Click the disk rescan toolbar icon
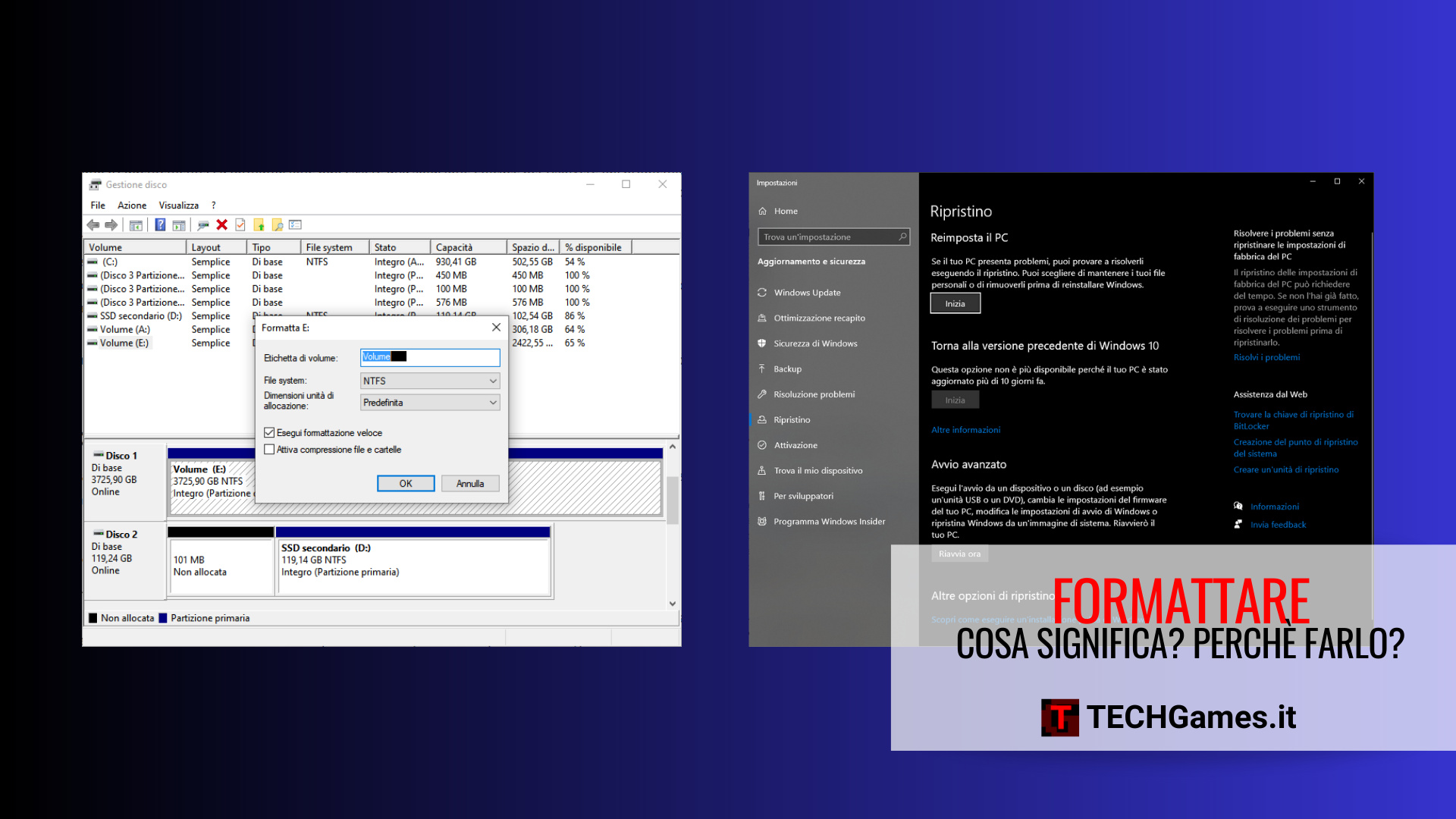The width and height of the screenshot is (1456, 819). coord(202,225)
